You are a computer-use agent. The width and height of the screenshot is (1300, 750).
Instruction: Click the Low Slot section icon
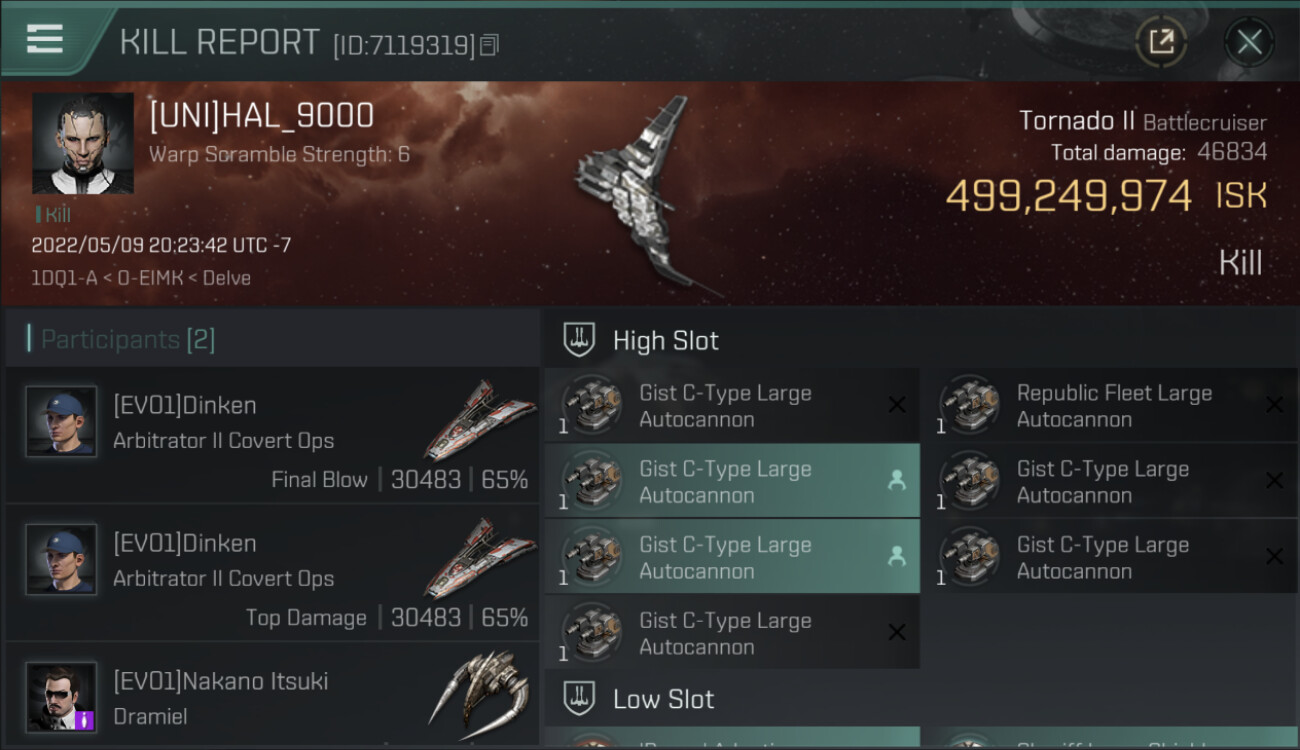[580, 698]
